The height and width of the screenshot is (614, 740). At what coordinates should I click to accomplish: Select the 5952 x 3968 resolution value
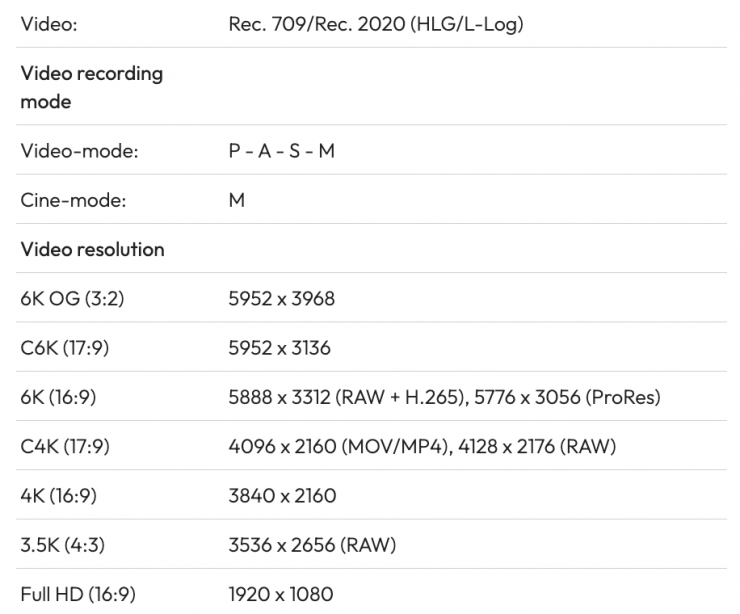pos(282,298)
